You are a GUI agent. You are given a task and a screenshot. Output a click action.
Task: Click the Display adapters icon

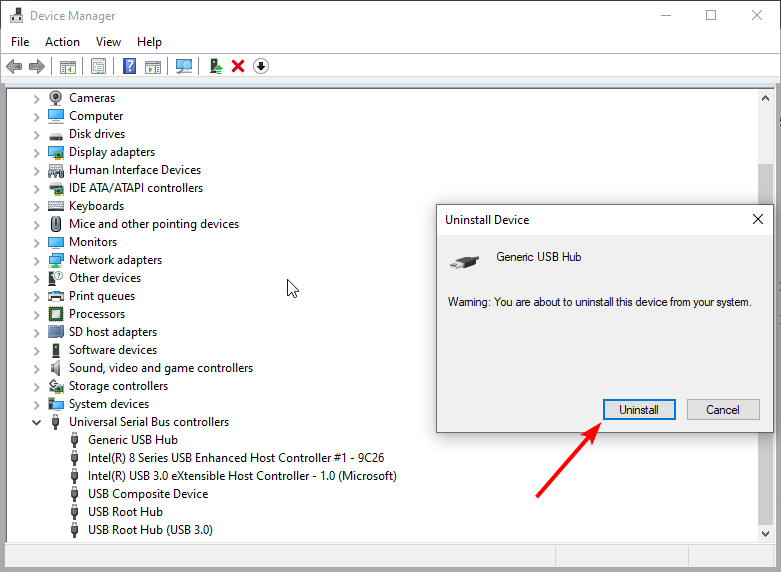coord(56,152)
